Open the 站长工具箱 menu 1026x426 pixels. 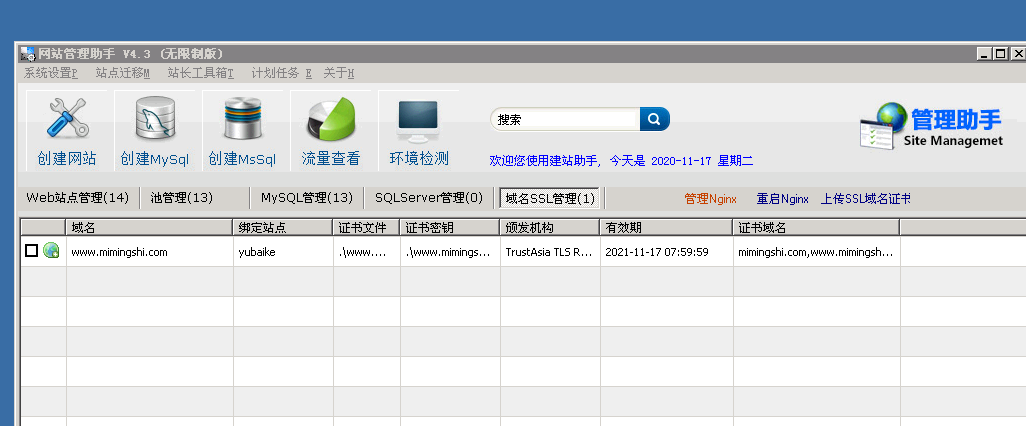coord(201,73)
